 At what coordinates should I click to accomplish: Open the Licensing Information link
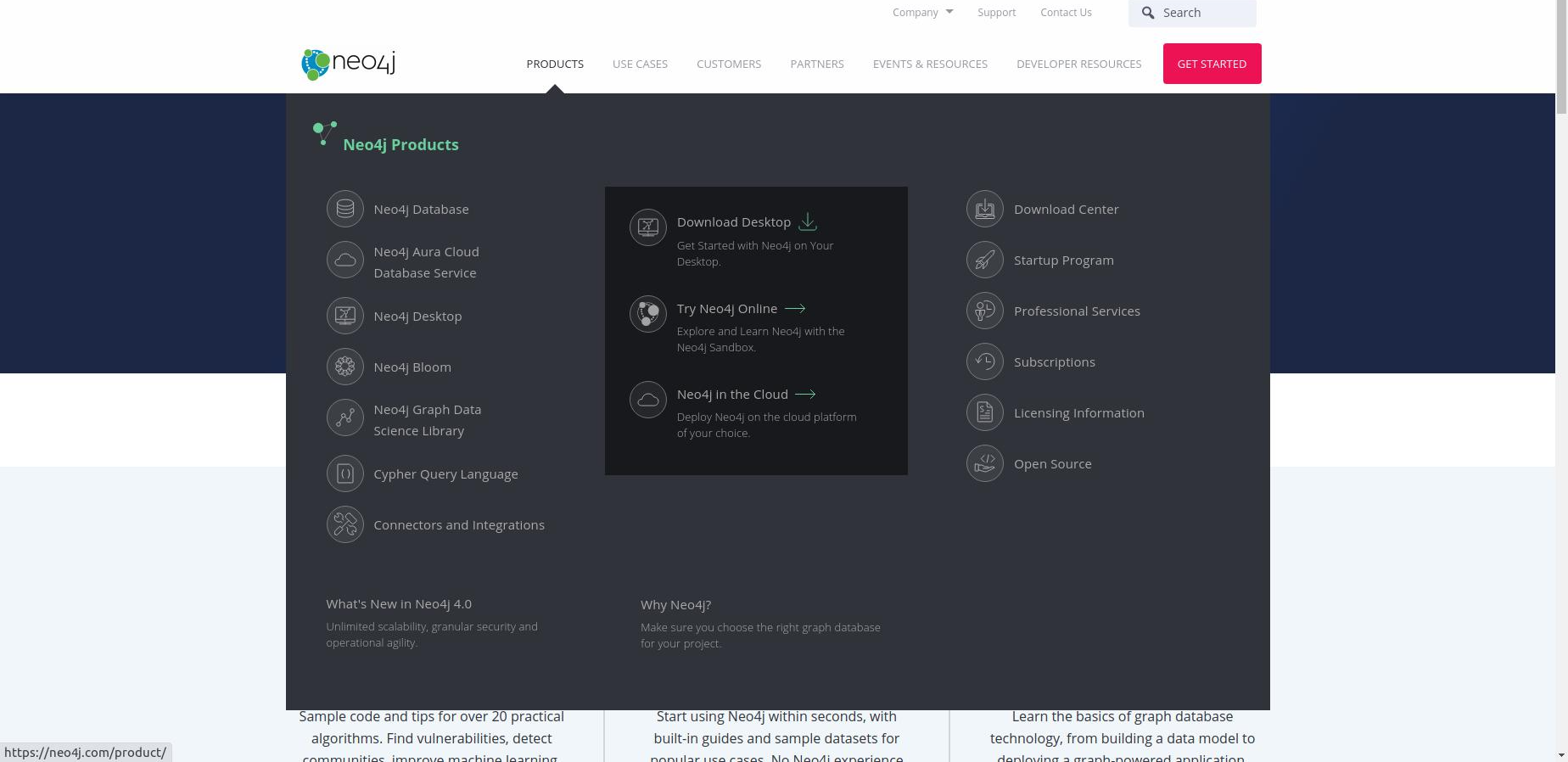1079,413
